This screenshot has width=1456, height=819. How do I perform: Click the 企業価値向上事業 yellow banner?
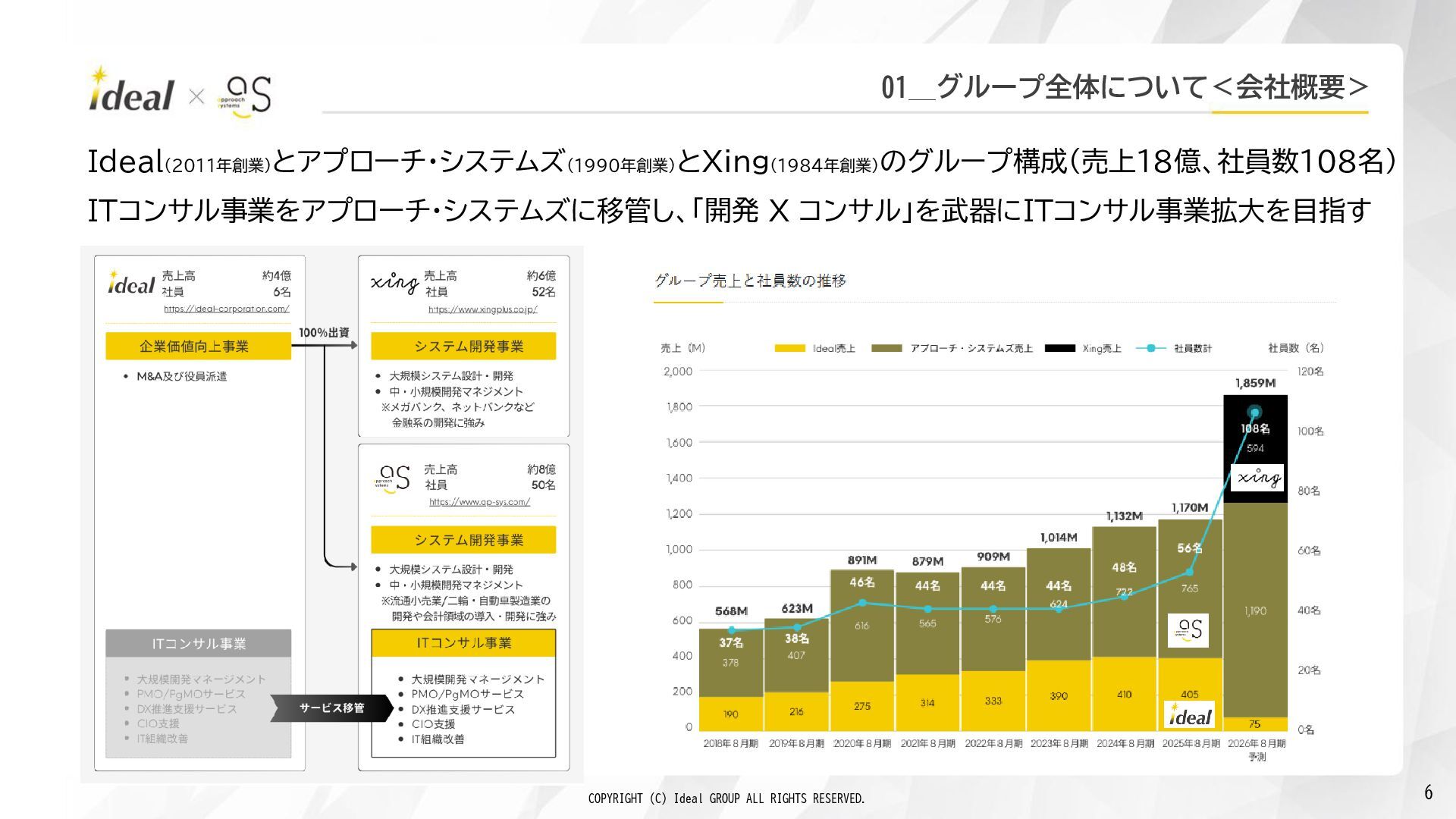[197, 347]
